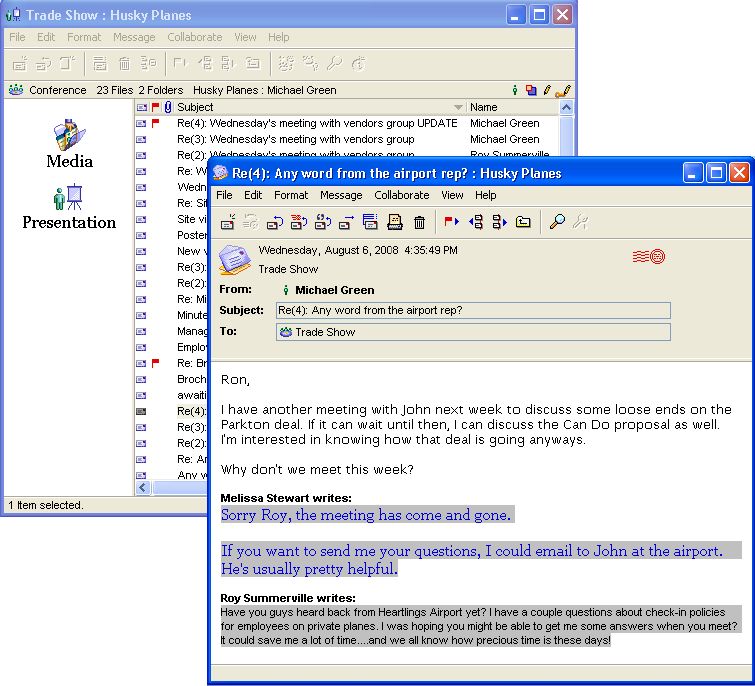Click sort arrow on Subject column
Image resolution: width=755 pixels, height=686 pixels.
pos(458,107)
